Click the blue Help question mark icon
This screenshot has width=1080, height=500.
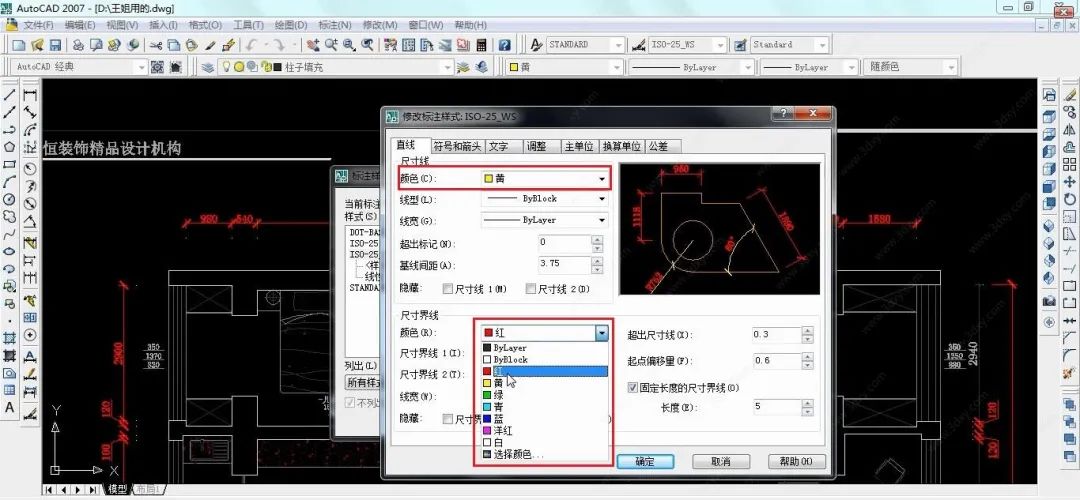point(505,45)
